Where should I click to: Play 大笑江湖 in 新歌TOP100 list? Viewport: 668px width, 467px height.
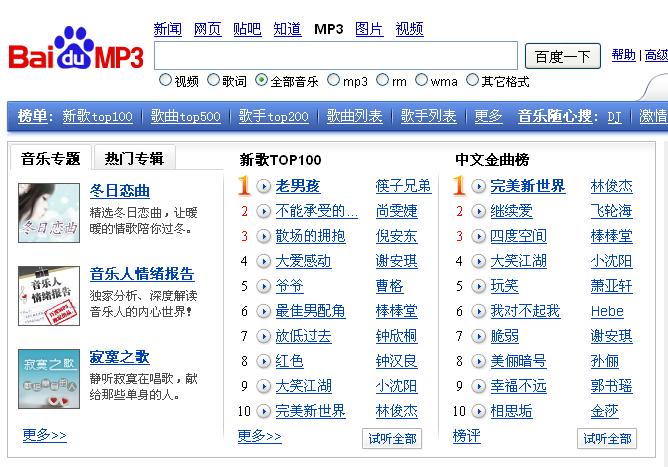pyautogui.click(x=264, y=386)
